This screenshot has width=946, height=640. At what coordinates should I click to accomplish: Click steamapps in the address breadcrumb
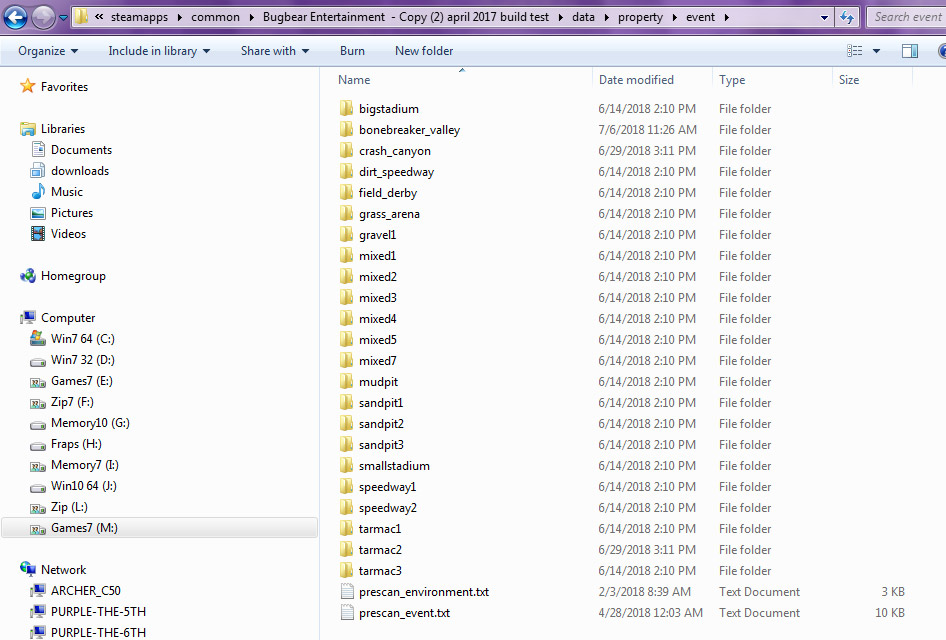point(139,17)
